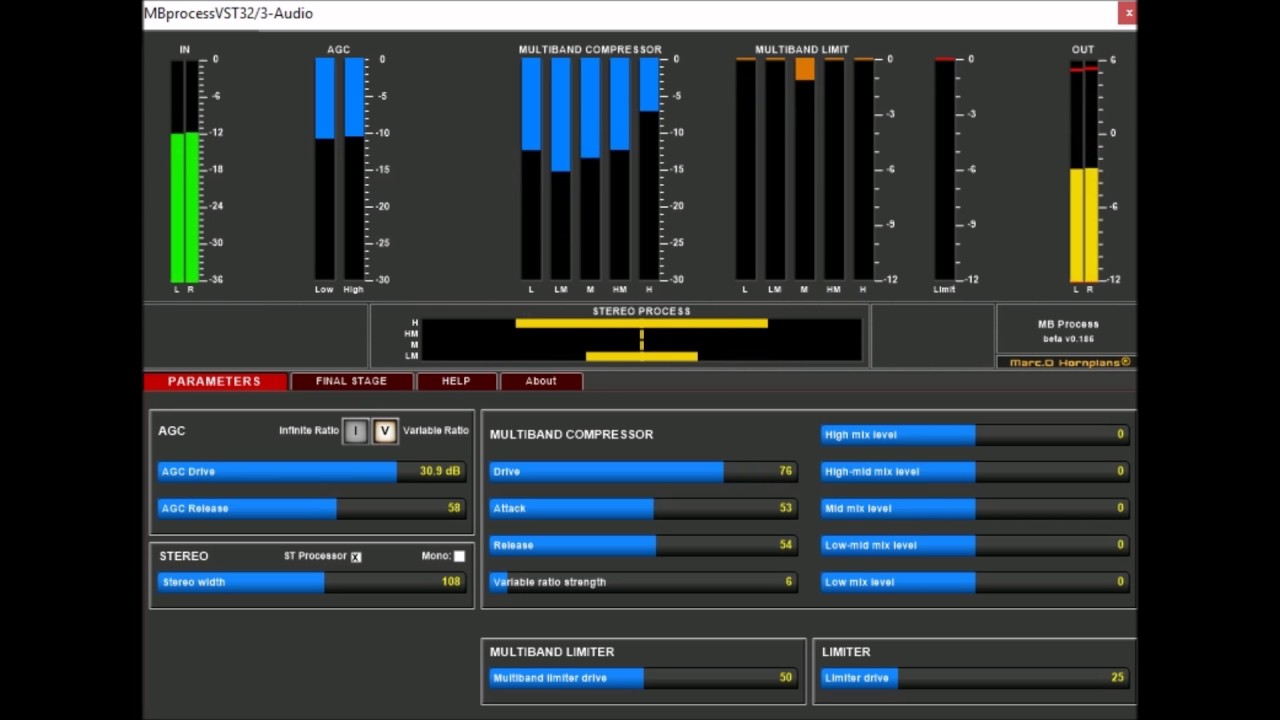Adjust the AGC Drive slider
This screenshot has width=1280, height=720.
311,471
